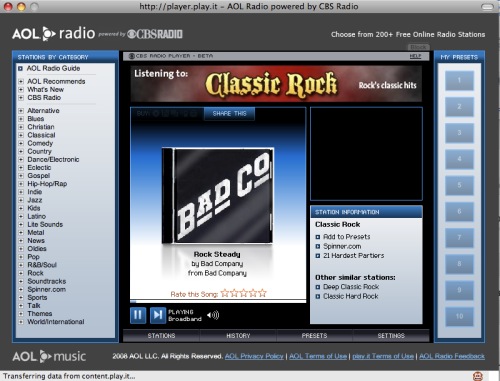This screenshot has height=381, width=500.
Task: Select preset slot 5
Action: (x=459, y=185)
